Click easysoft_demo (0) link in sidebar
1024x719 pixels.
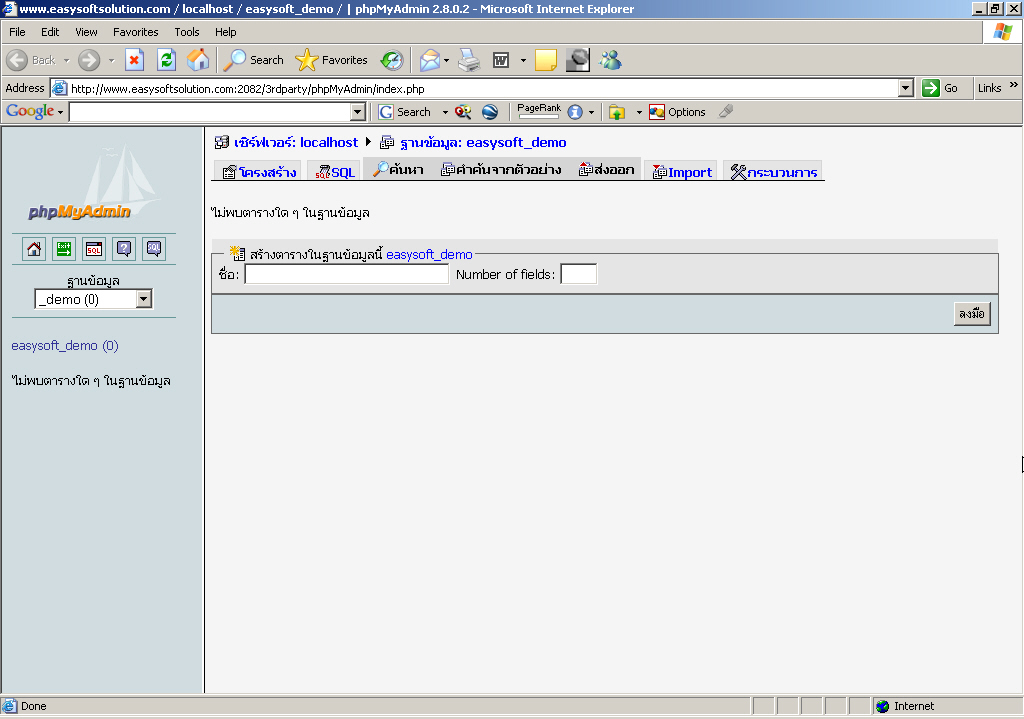coord(65,345)
